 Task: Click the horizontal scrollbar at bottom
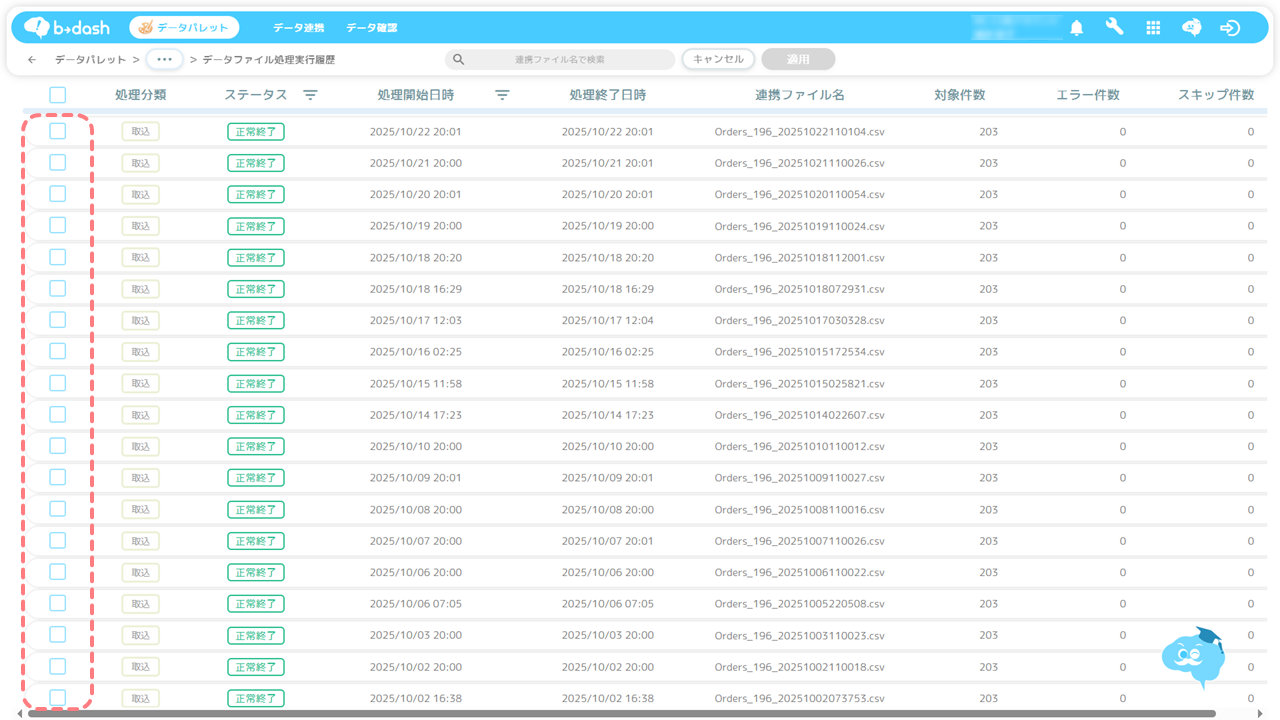620,714
